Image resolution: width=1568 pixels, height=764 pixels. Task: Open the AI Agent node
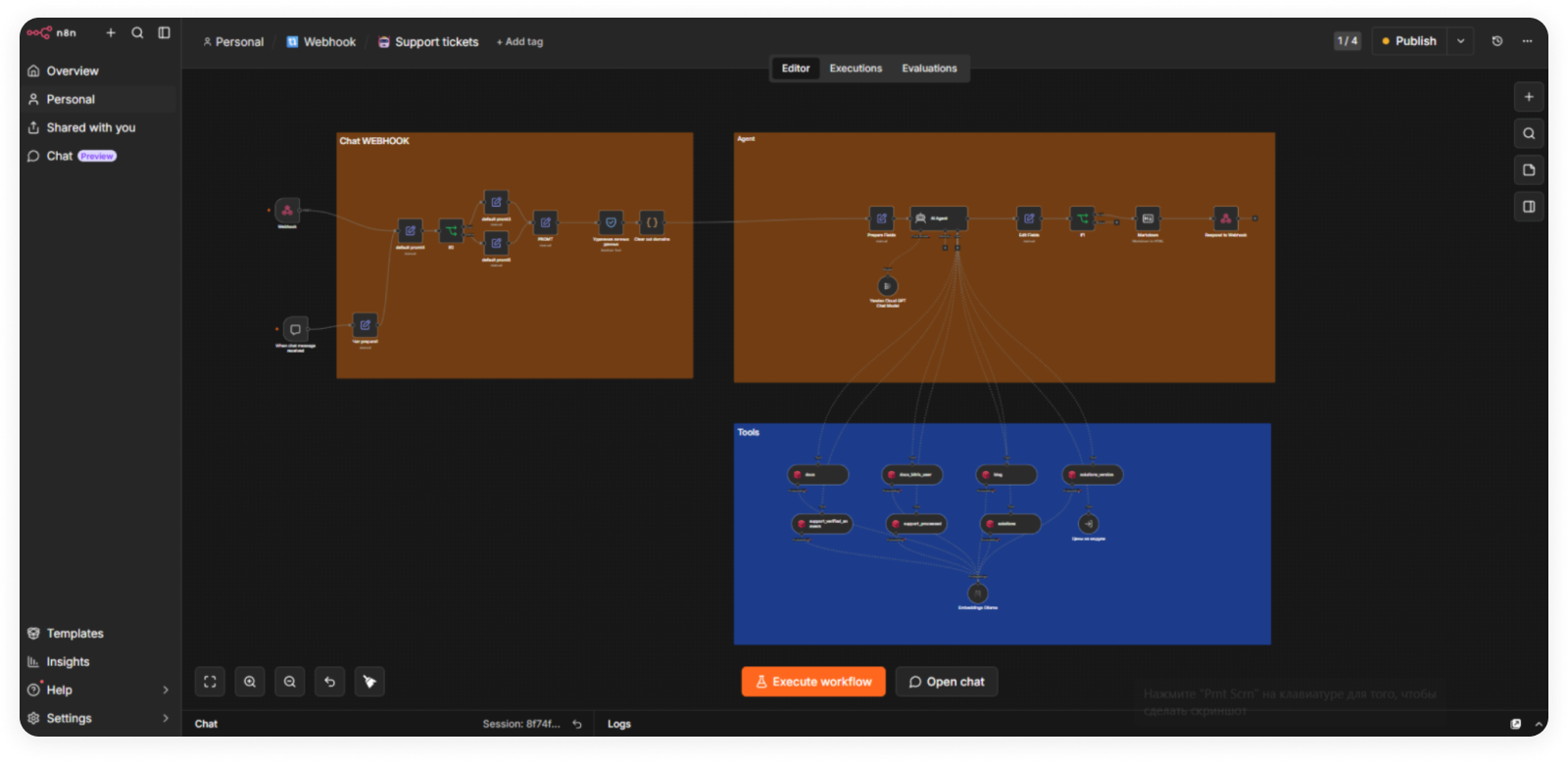[x=939, y=218]
